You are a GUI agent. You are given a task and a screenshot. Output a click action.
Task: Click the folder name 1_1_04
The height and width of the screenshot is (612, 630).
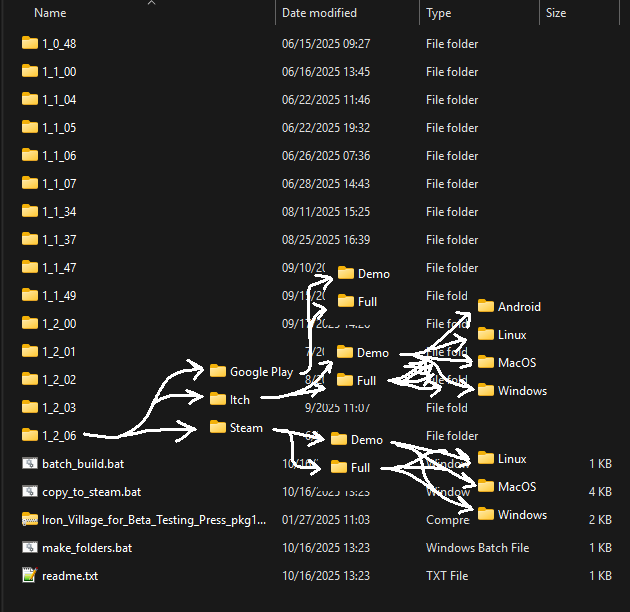[x=59, y=100]
